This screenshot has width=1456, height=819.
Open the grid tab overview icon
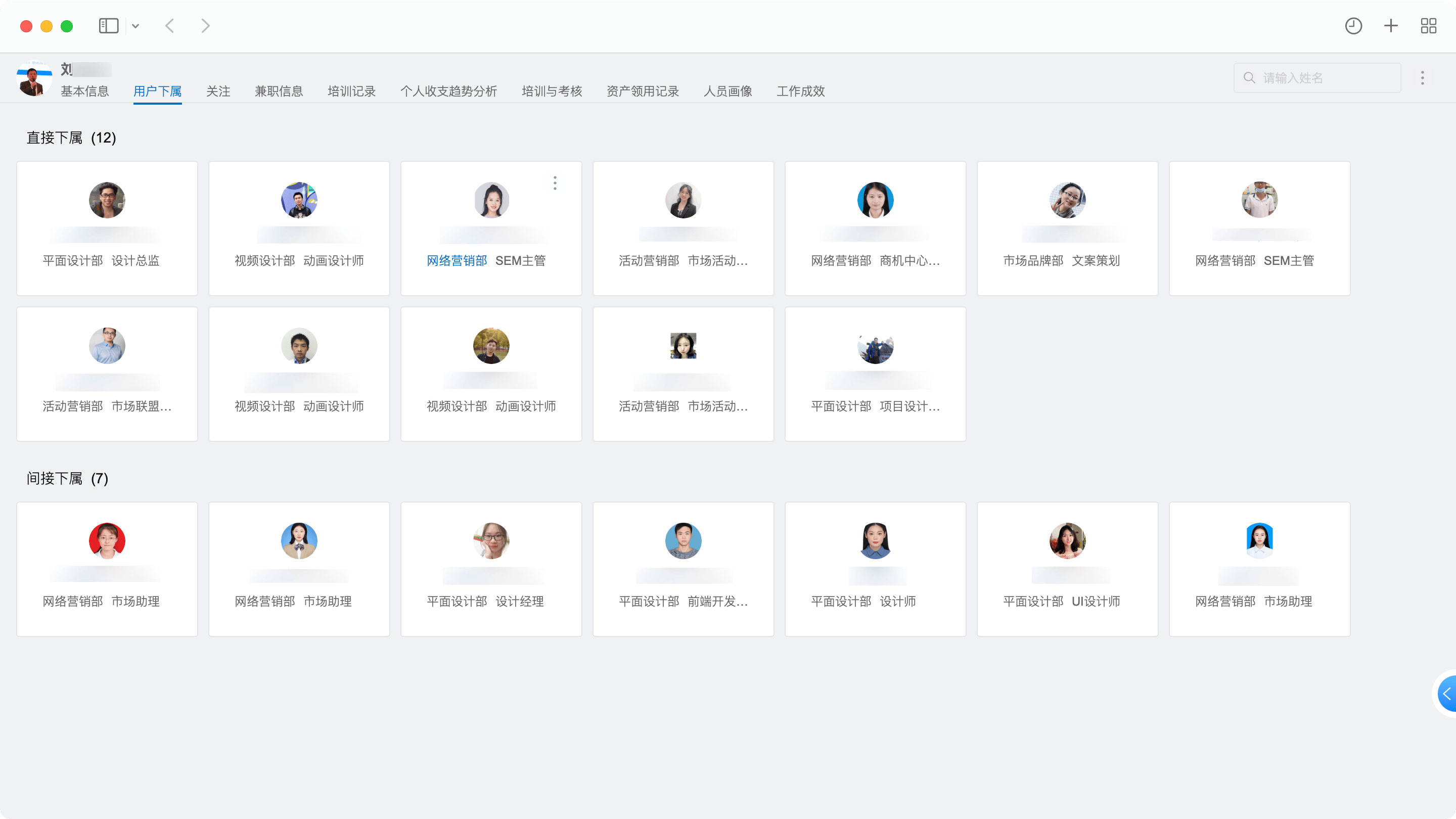(x=1428, y=26)
